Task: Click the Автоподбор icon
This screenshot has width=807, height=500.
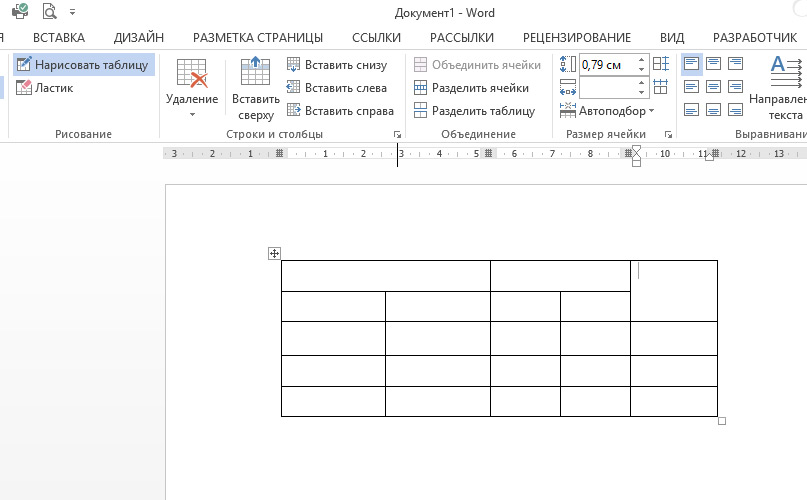Action: (568, 110)
